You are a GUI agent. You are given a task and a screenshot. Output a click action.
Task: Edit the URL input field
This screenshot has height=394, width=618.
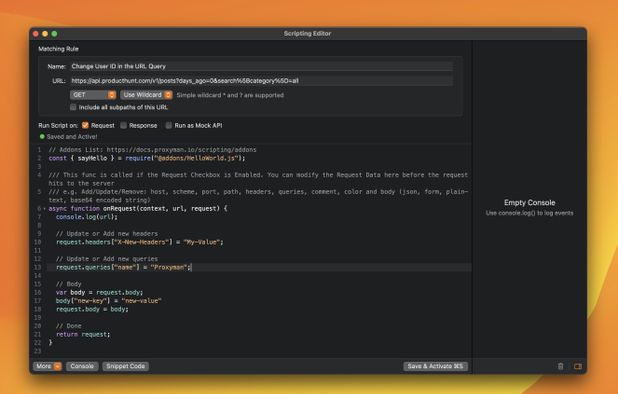[261, 81]
